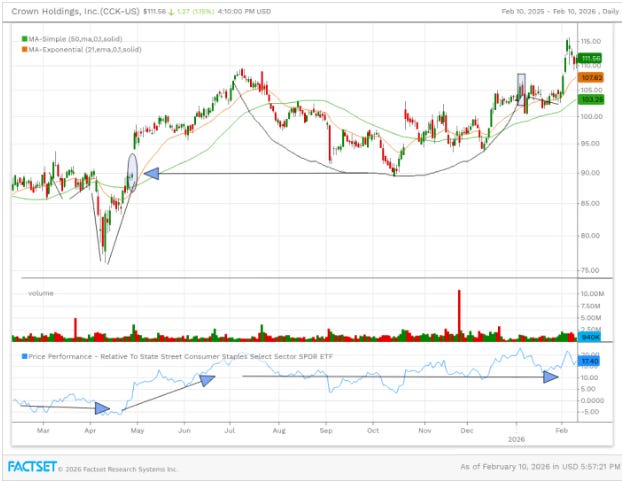Click the 80.00 price axis label
The image size is (622, 481).
tap(590, 236)
